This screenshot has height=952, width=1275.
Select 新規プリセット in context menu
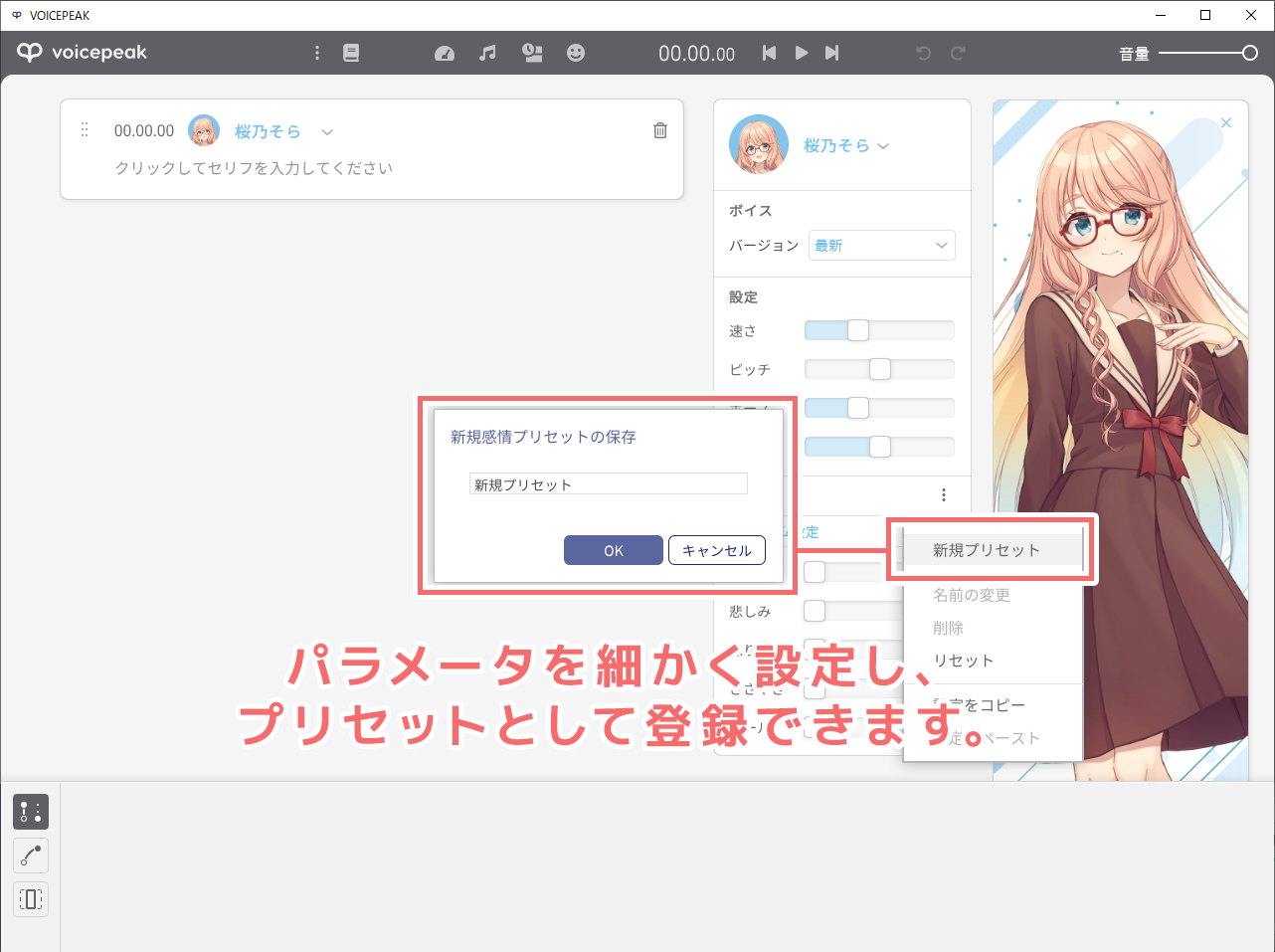tap(992, 549)
